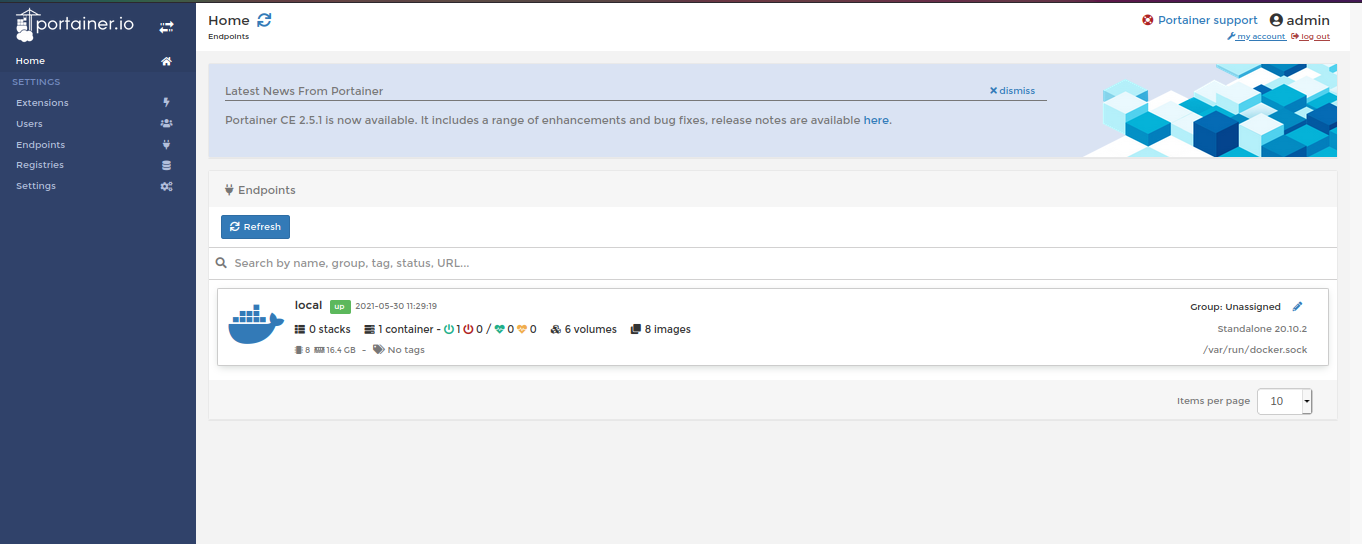Screen dimensions: 1362x544
Task: Click the Portainer.io logo
Action: click(75, 25)
